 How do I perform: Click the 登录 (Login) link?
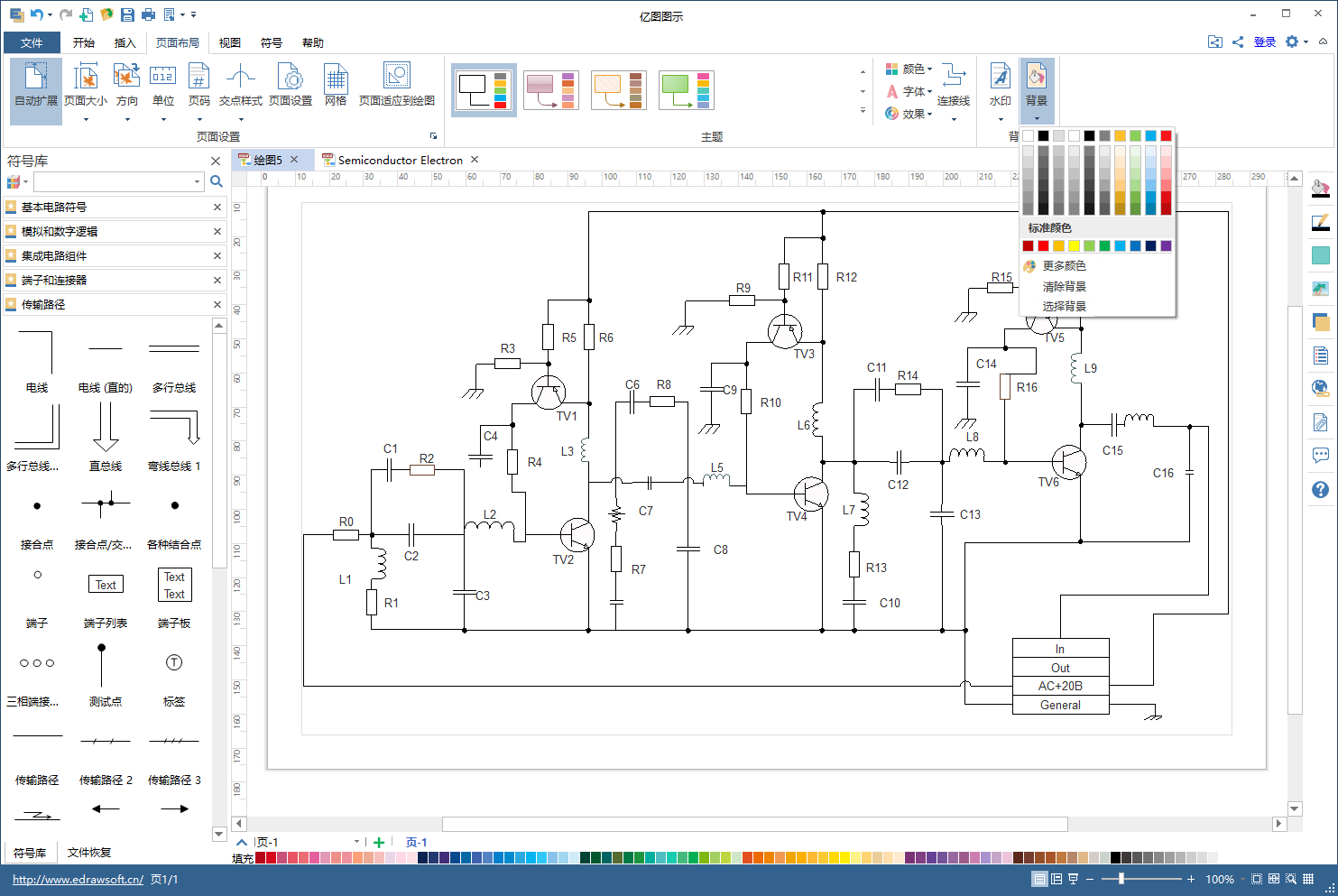pyautogui.click(x=1265, y=42)
